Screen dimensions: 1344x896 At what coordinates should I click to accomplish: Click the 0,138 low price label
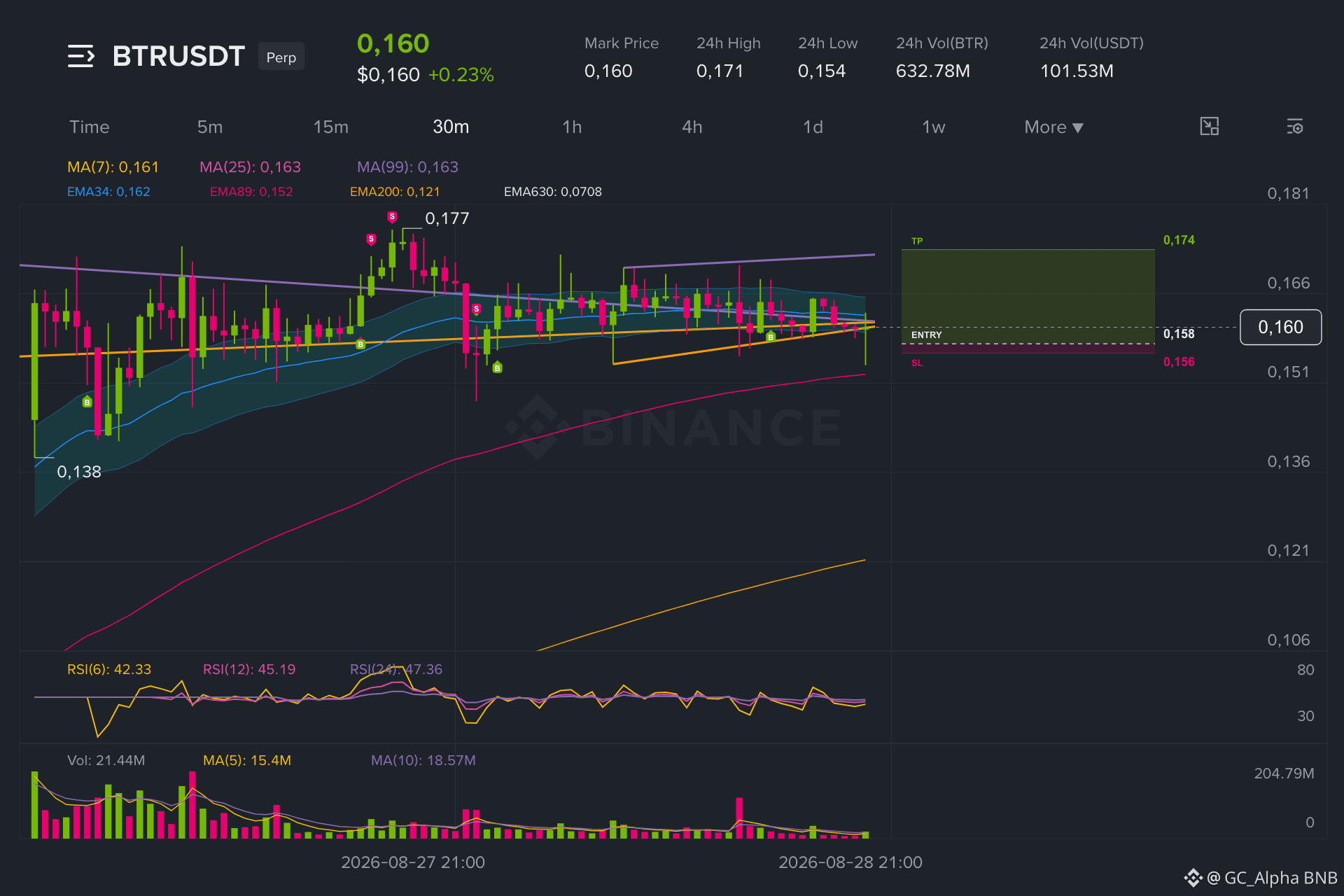pyautogui.click(x=79, y=472)
